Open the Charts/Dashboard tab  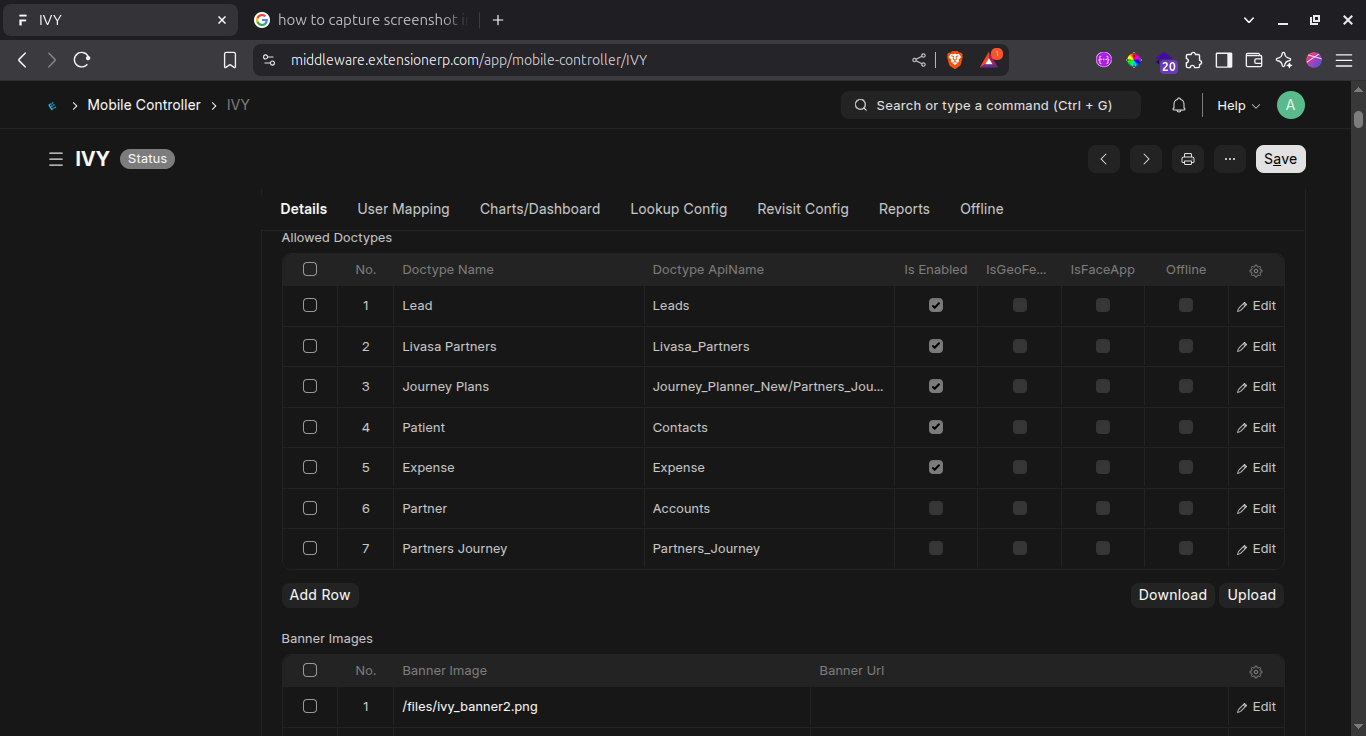pos(540,209)
